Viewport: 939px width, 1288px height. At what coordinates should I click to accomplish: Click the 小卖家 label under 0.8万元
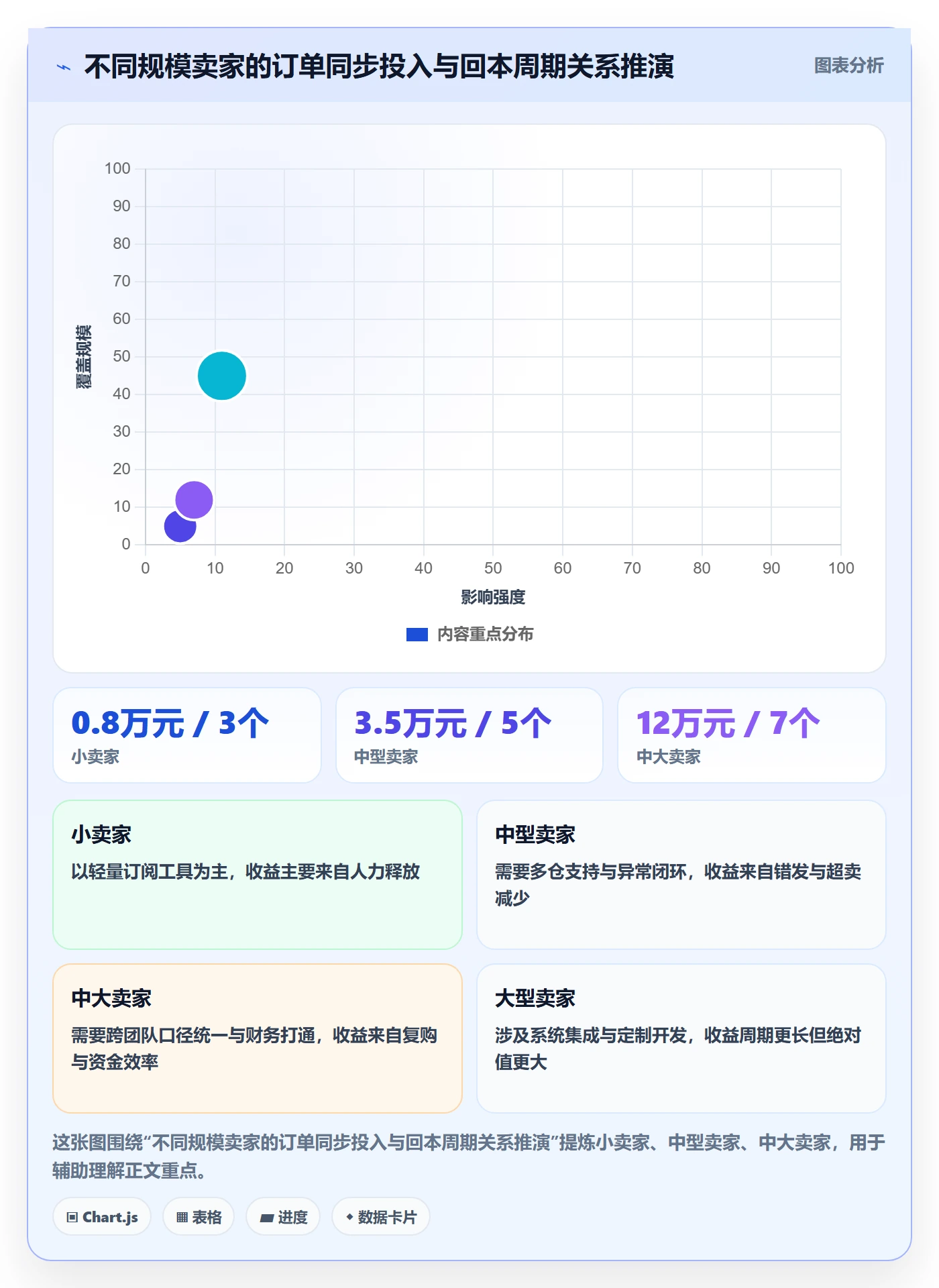click(x=95, y=757)
